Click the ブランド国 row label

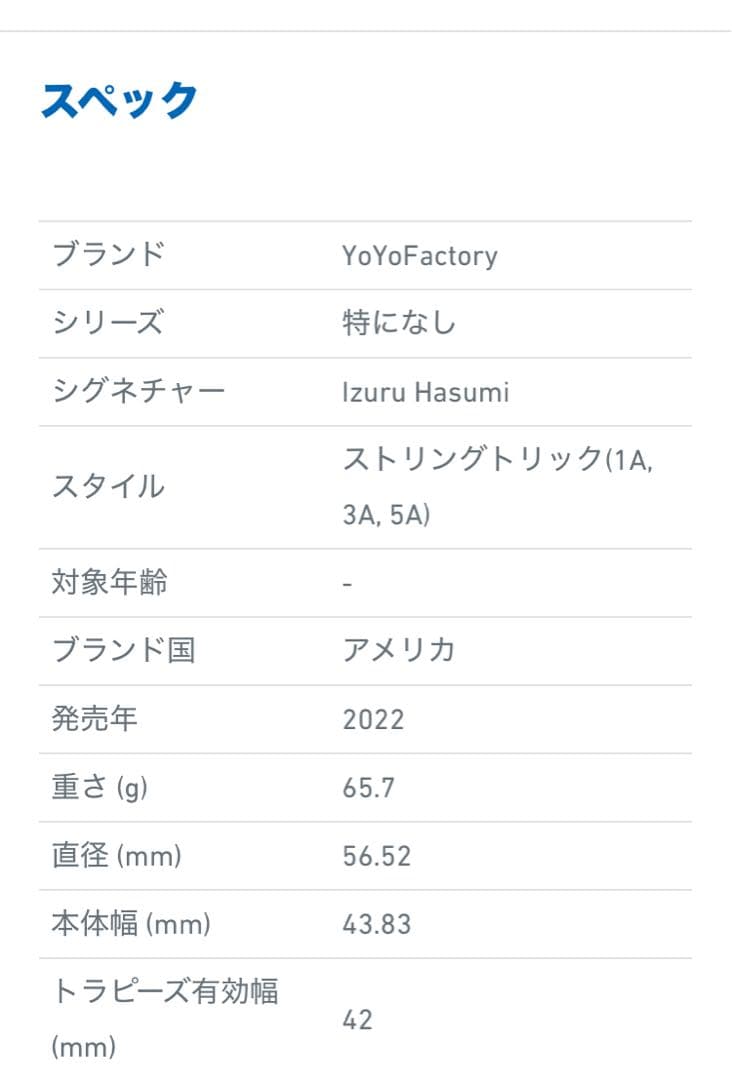coord(123,650)
